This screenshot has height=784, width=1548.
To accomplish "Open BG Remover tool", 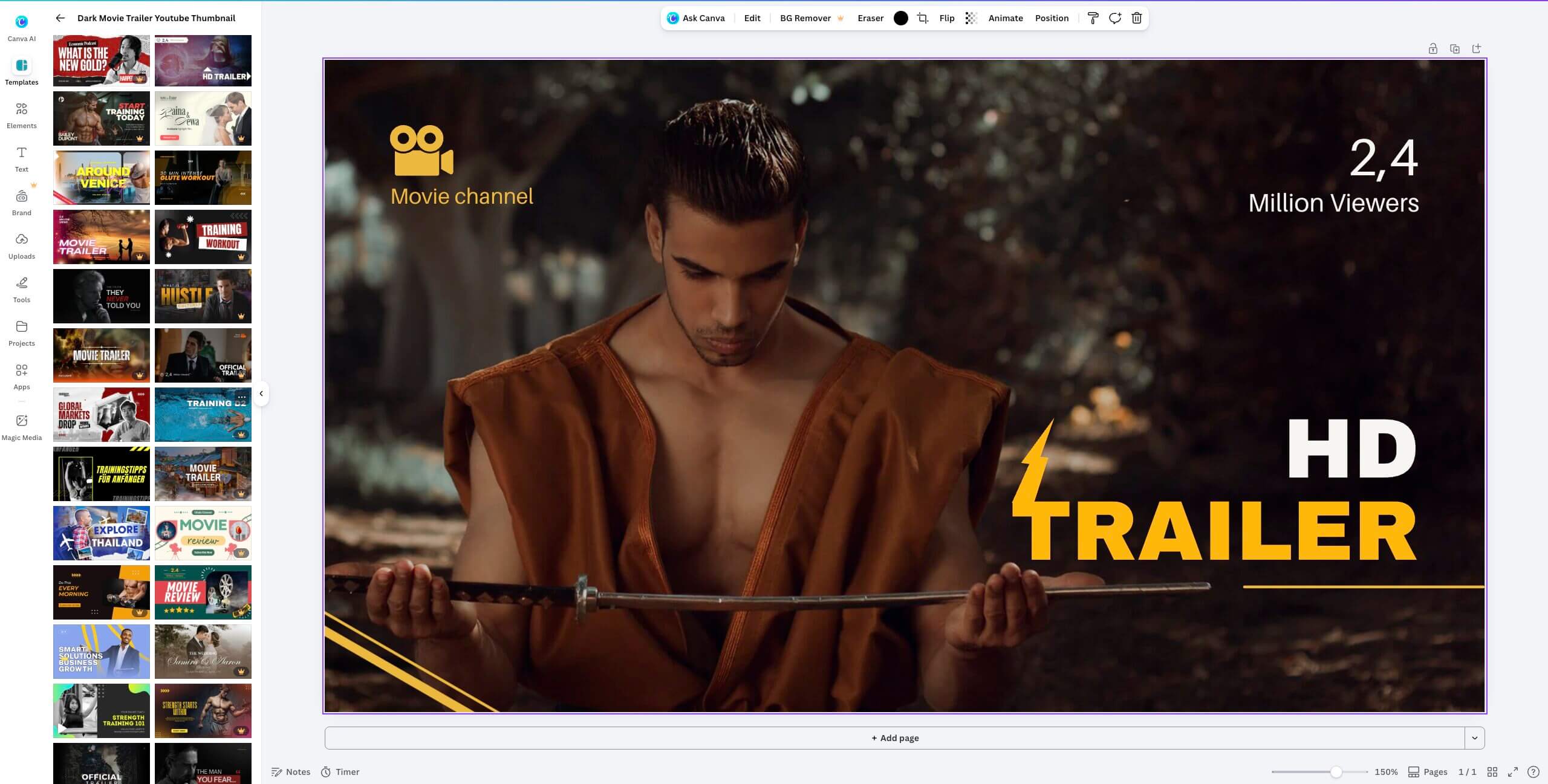I will (811, 18).
